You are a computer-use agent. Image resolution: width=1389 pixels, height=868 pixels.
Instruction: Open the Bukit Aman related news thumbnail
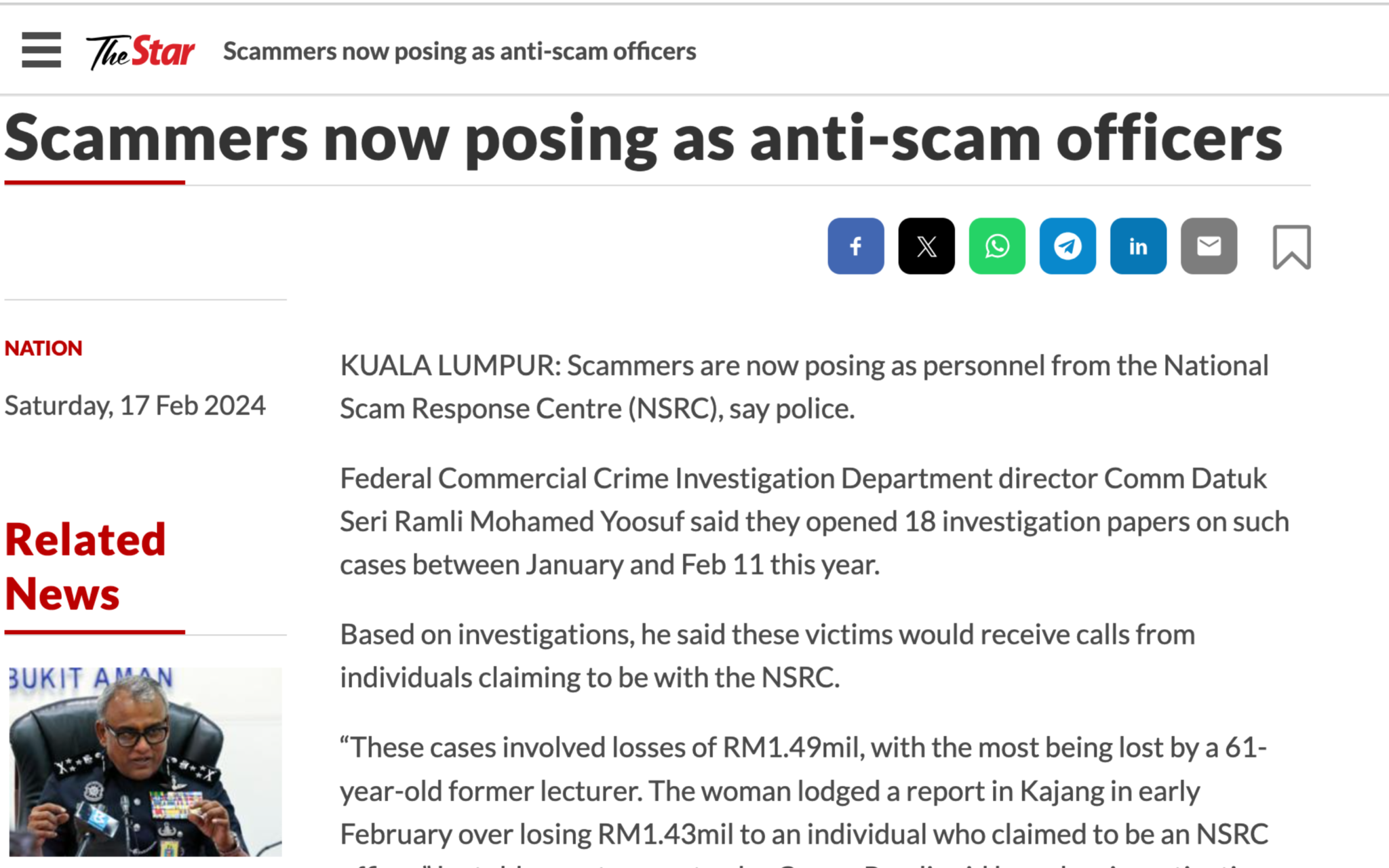[145, 761]
